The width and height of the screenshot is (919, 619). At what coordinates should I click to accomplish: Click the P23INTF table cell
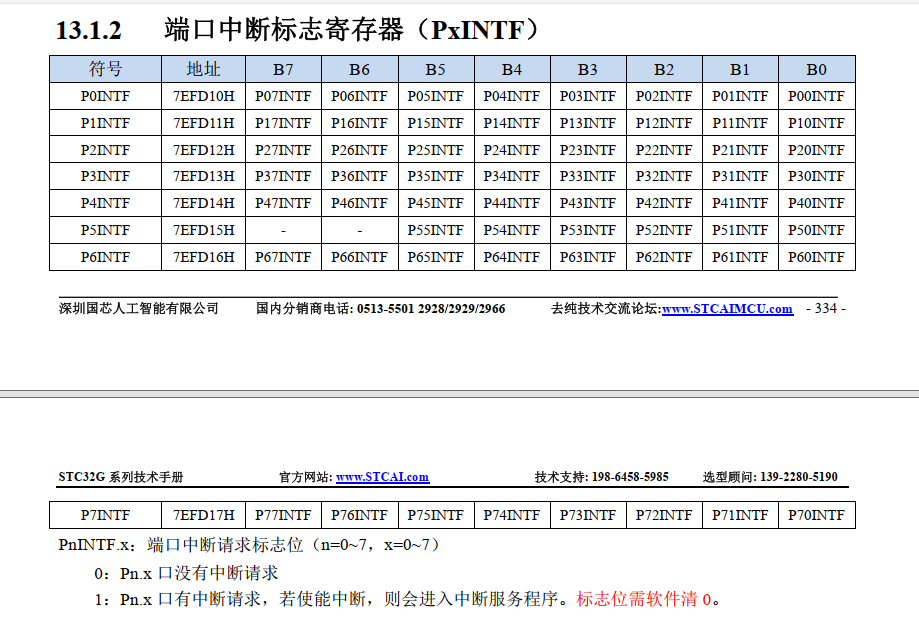click(x=588, y=150)
